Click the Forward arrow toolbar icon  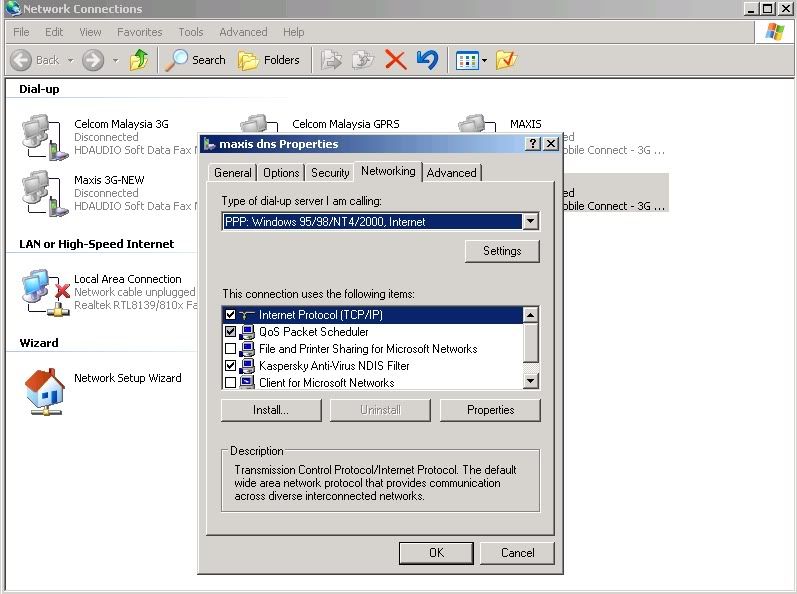pos(93,60)
